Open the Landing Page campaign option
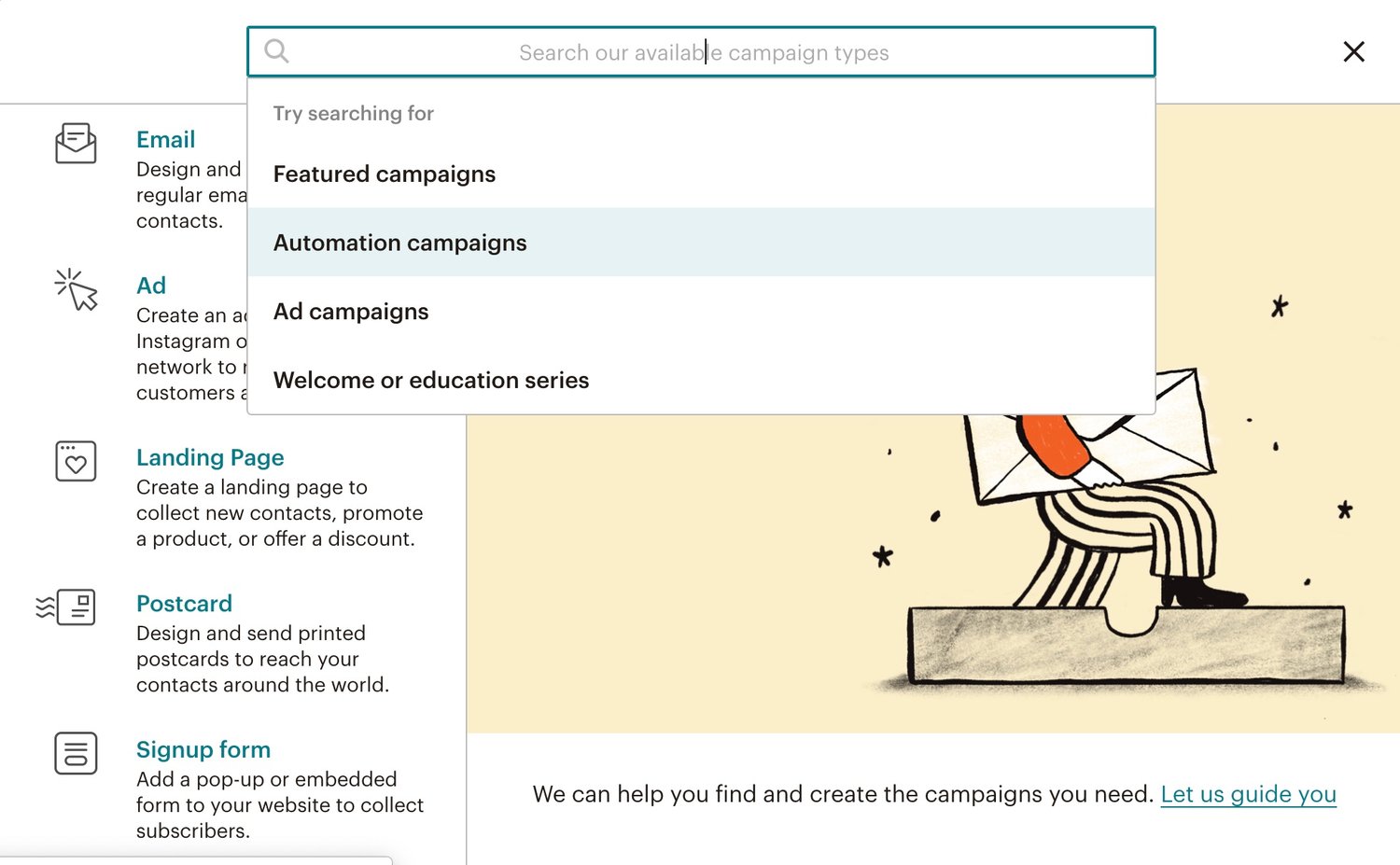The height and width of the screenshot is (865, 1400). pos(210,457)
